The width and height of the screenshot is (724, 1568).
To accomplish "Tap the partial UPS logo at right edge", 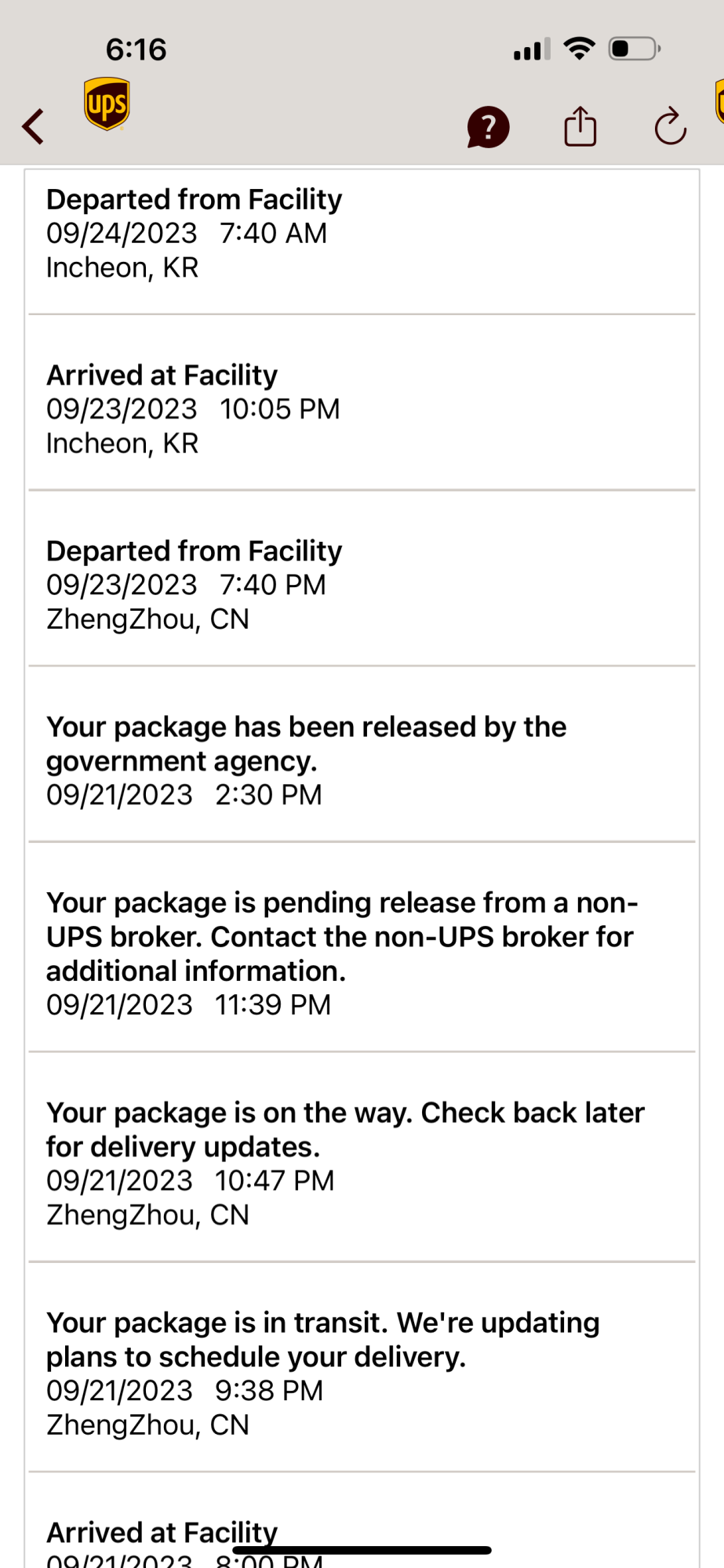I will click(719, 102).
